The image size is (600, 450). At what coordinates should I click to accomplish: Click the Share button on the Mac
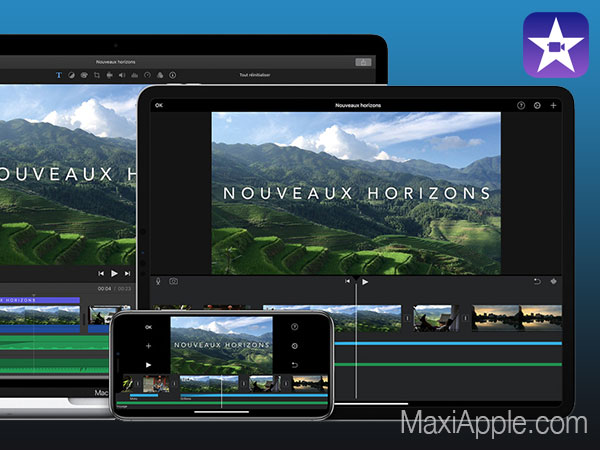tap(363, 62)
